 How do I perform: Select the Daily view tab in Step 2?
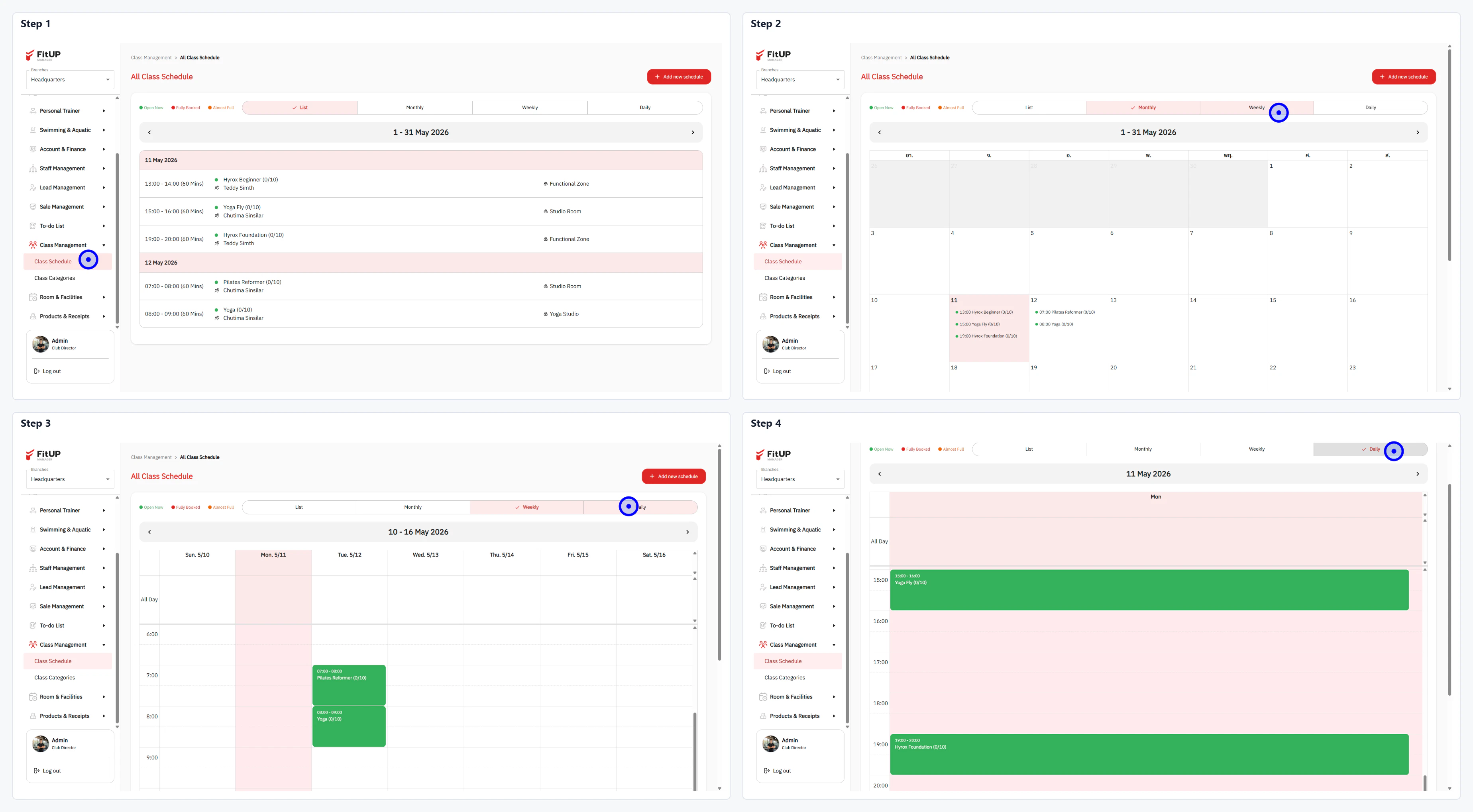tap(1371, 108)
